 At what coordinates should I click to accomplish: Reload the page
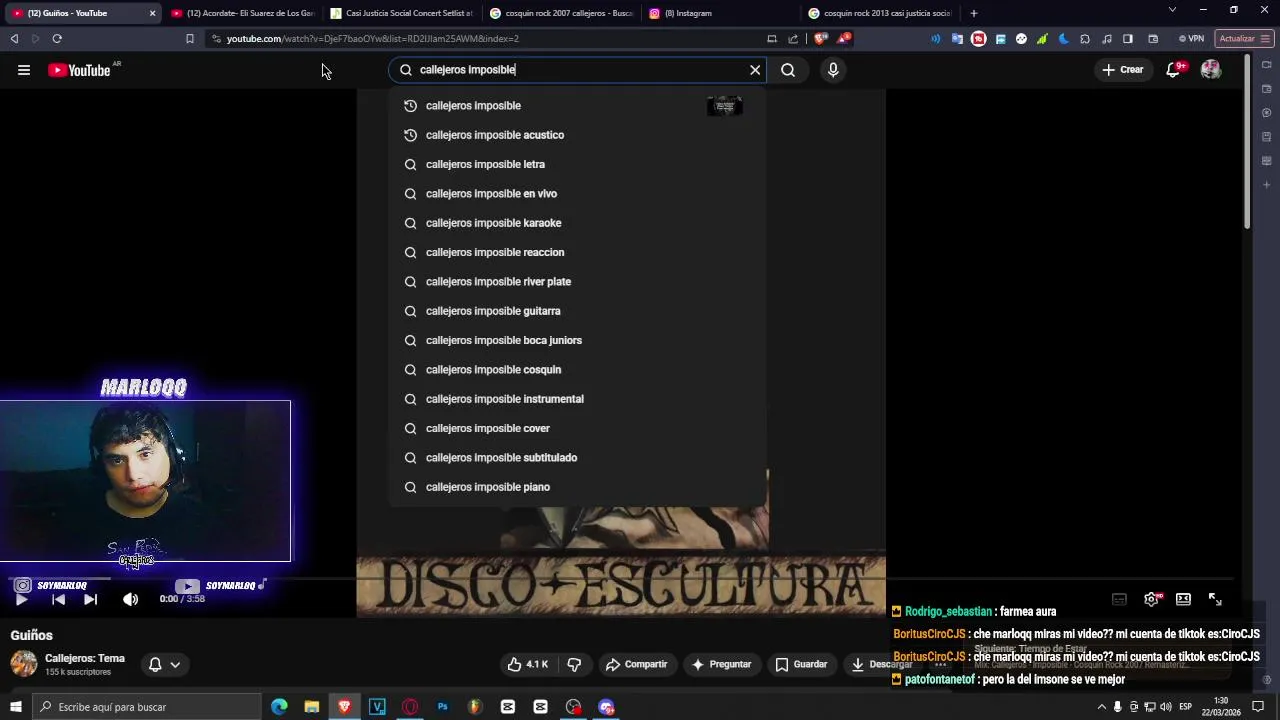(57, 39)
